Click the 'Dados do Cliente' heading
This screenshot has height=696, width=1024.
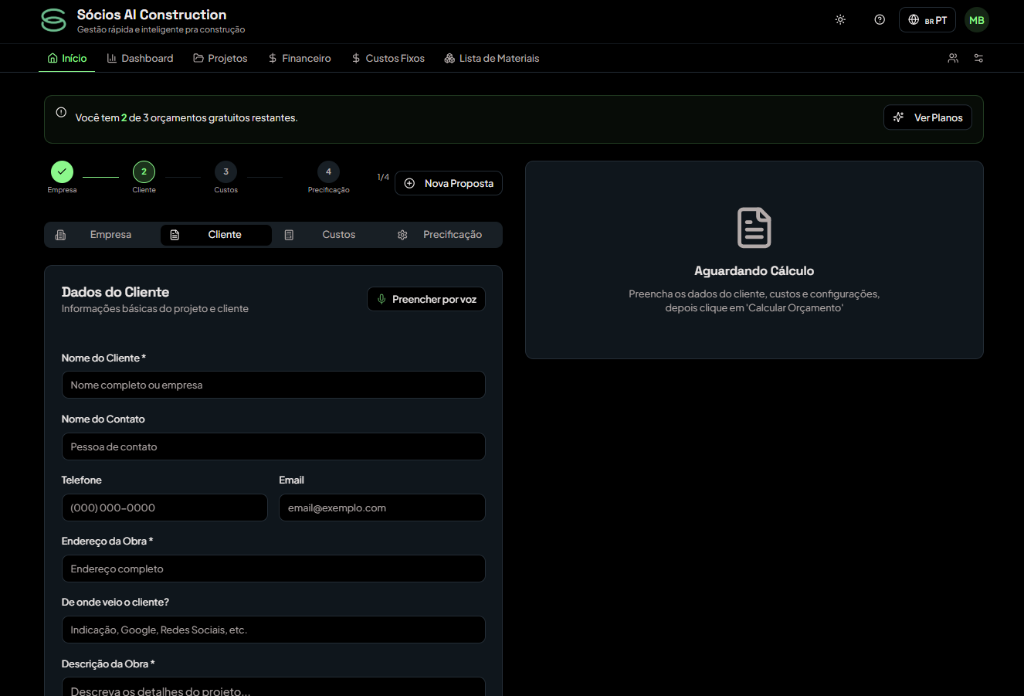point(115,292)
